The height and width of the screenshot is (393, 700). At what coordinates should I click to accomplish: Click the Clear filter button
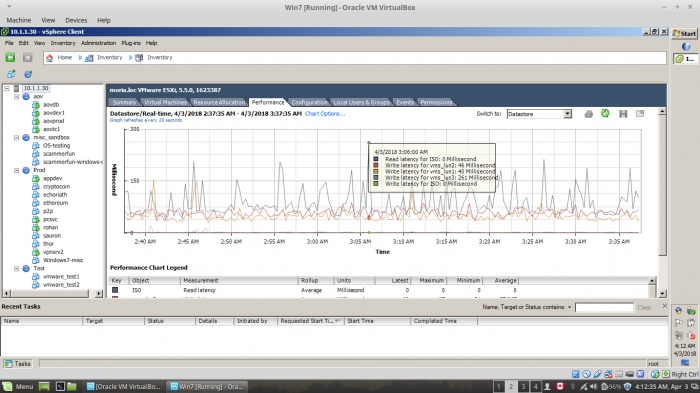tap(644, 307)
